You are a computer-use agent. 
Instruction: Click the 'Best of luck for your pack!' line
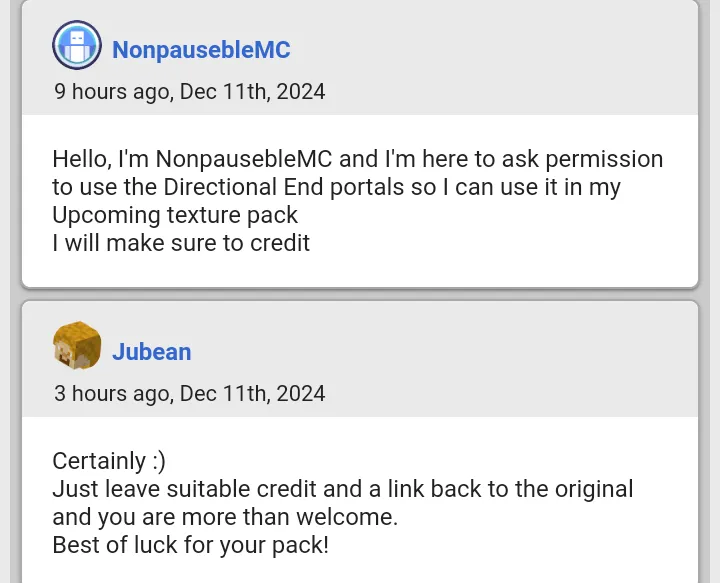pyautogui.click(x=191, y=545)
